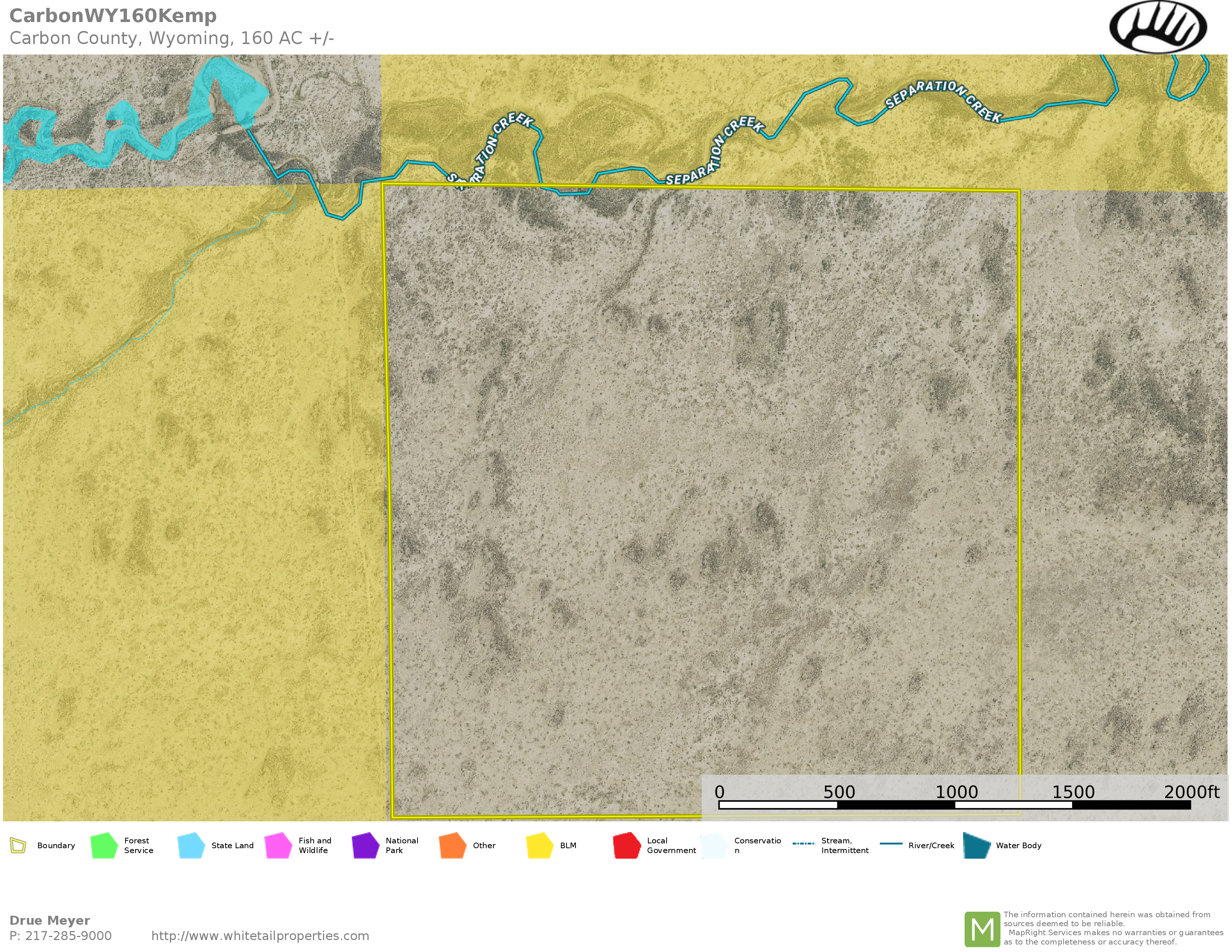1232x952 pixels.
Task: Click the Drue Meyer agent name
Action: [50, 920]
